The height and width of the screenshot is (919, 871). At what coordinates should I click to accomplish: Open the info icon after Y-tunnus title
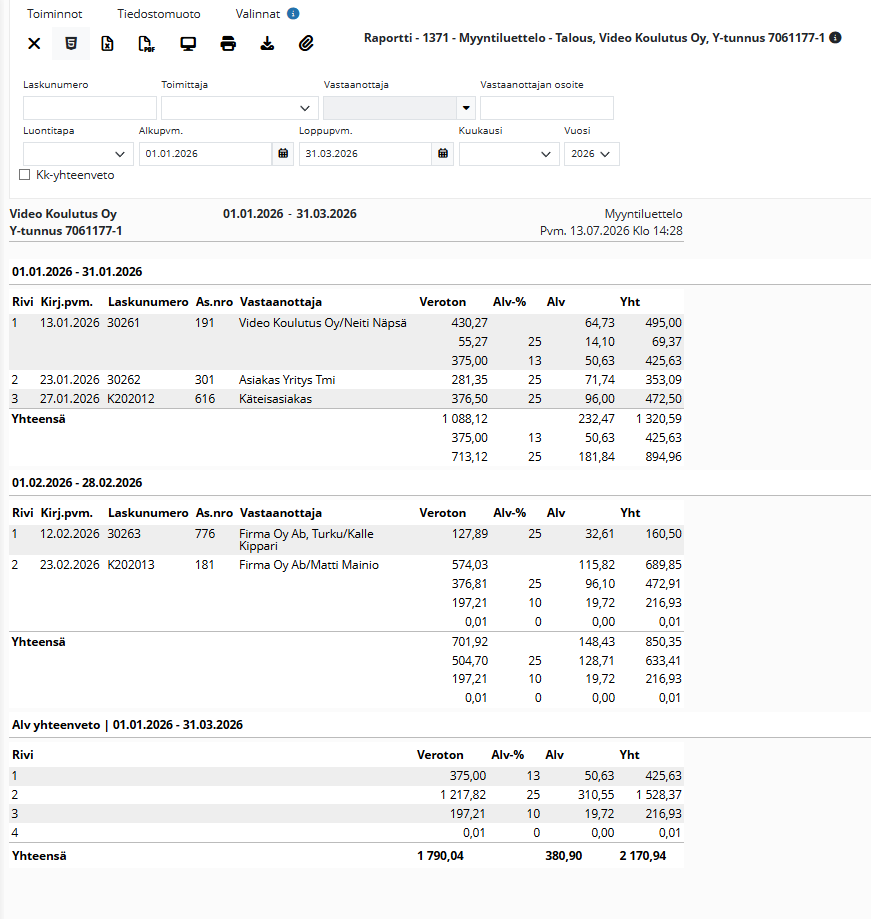(x=836, y=38)
